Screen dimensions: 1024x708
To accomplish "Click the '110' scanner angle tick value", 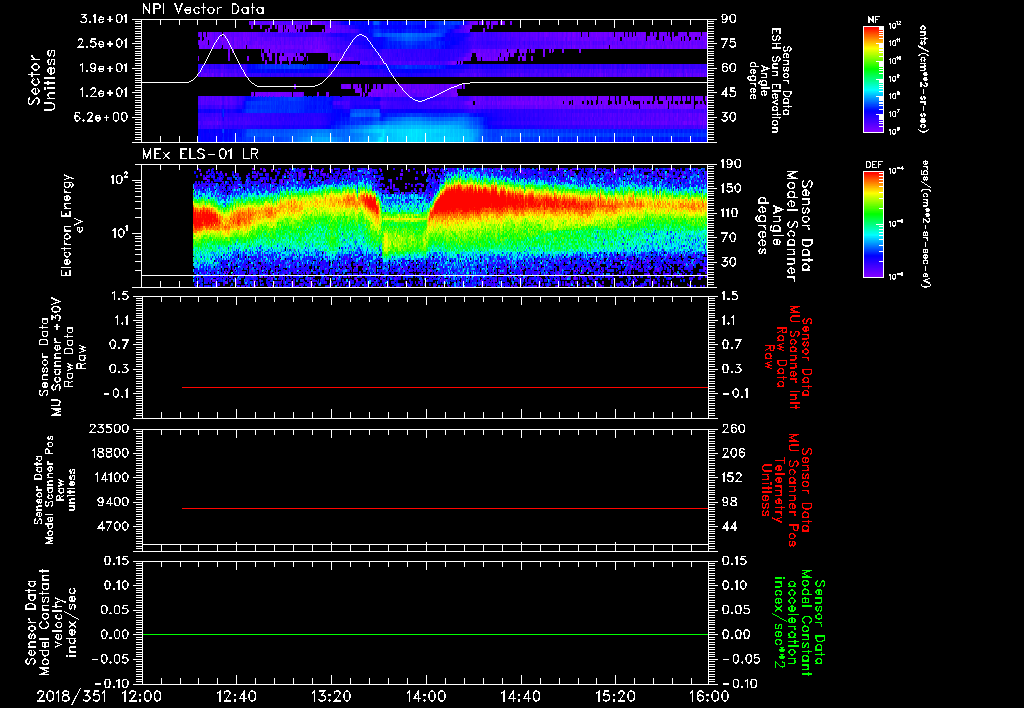I will [731, 213].
